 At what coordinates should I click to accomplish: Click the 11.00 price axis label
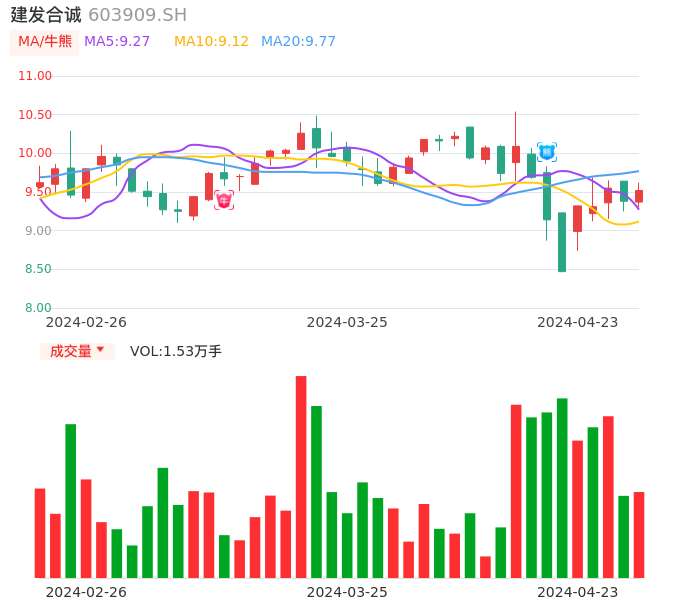click(x=36, y=76)
